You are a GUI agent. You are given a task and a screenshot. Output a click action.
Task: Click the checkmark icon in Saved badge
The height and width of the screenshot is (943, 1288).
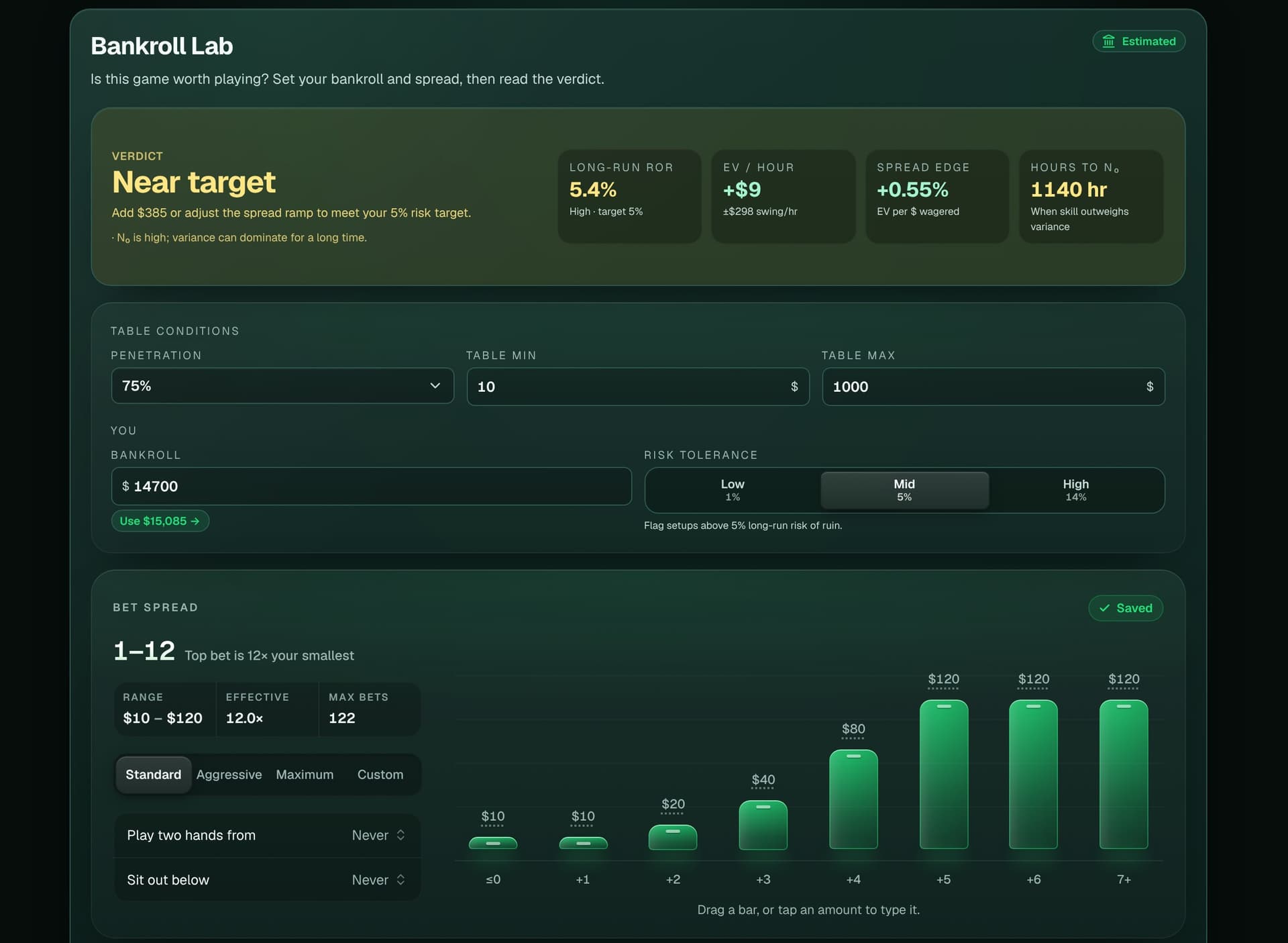[x=1104, y=608]
